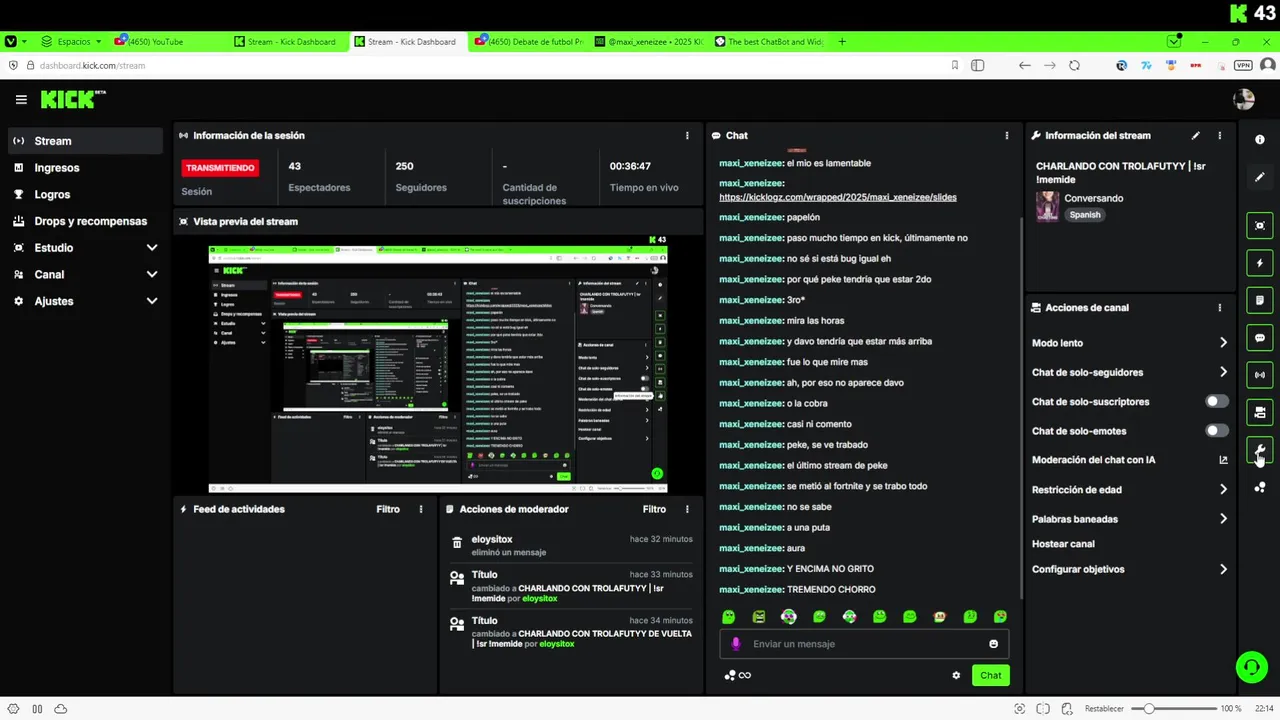Open Acciones de moderador three-dot menu

(x=687, y=509)
